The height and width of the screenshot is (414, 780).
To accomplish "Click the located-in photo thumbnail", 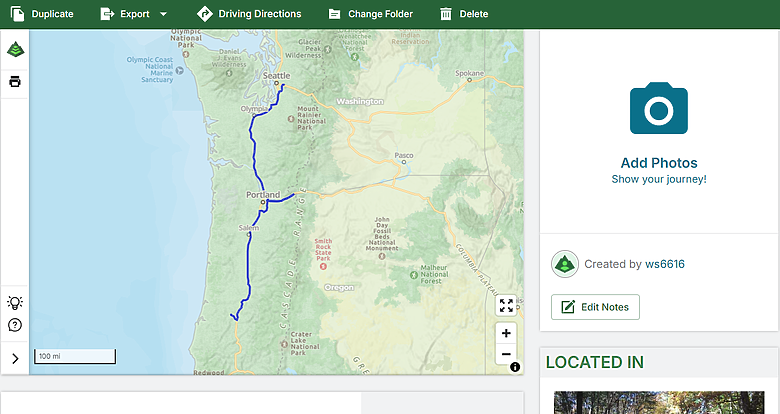I will point(659,403).
